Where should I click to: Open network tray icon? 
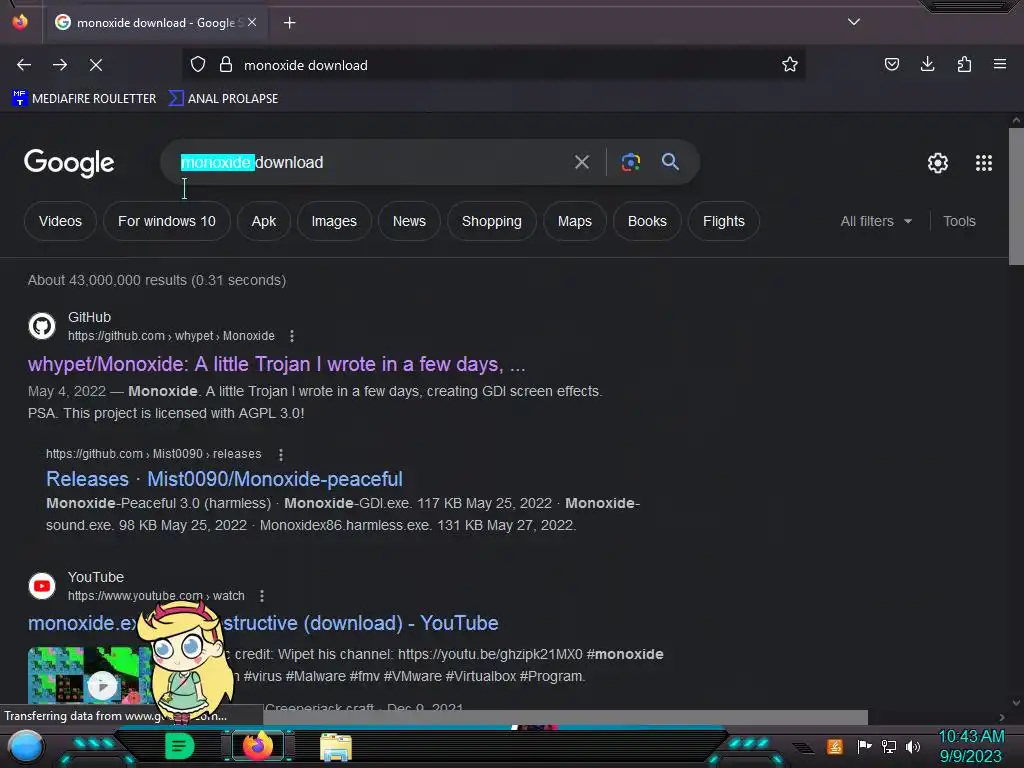pos(888,746)
